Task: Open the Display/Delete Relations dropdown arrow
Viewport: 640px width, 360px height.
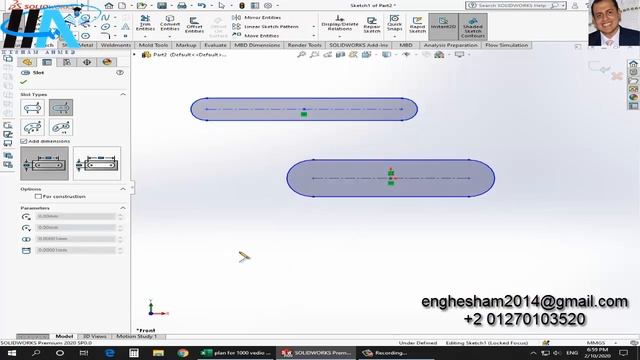Action: point(340,36)
